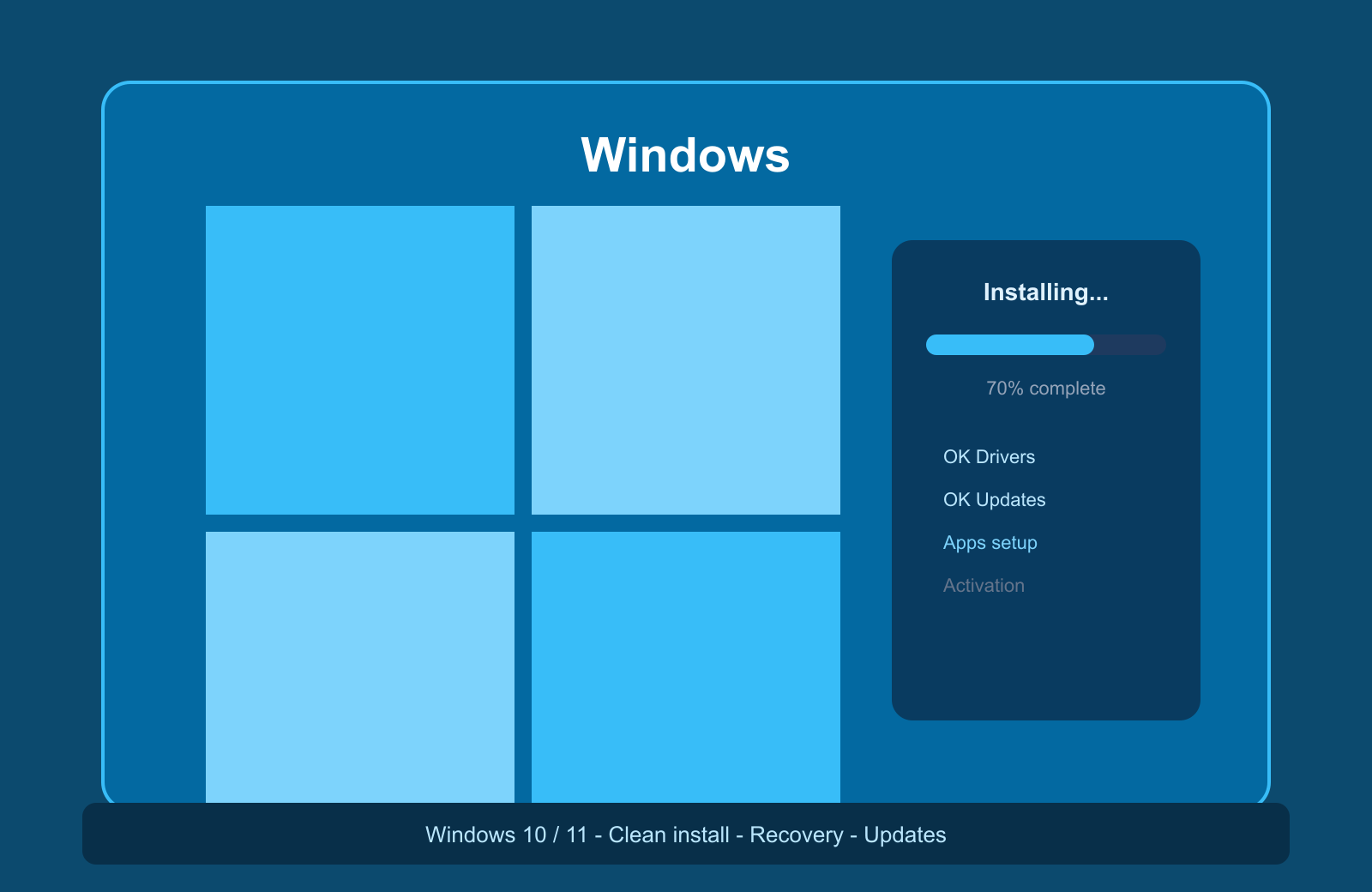Click the Installing... header text
Image resolution: width=1372 pixels, height=892 pixels.
coord(1045,292)
